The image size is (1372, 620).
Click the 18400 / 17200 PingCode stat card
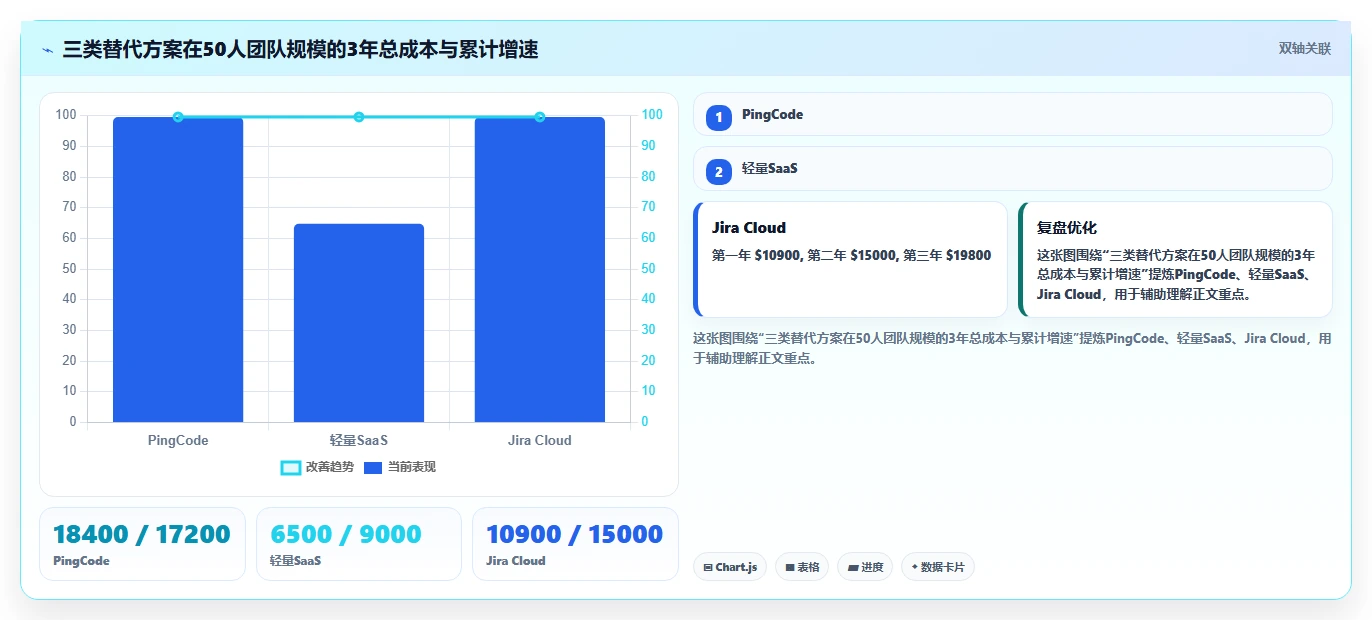tap(142, 544)
